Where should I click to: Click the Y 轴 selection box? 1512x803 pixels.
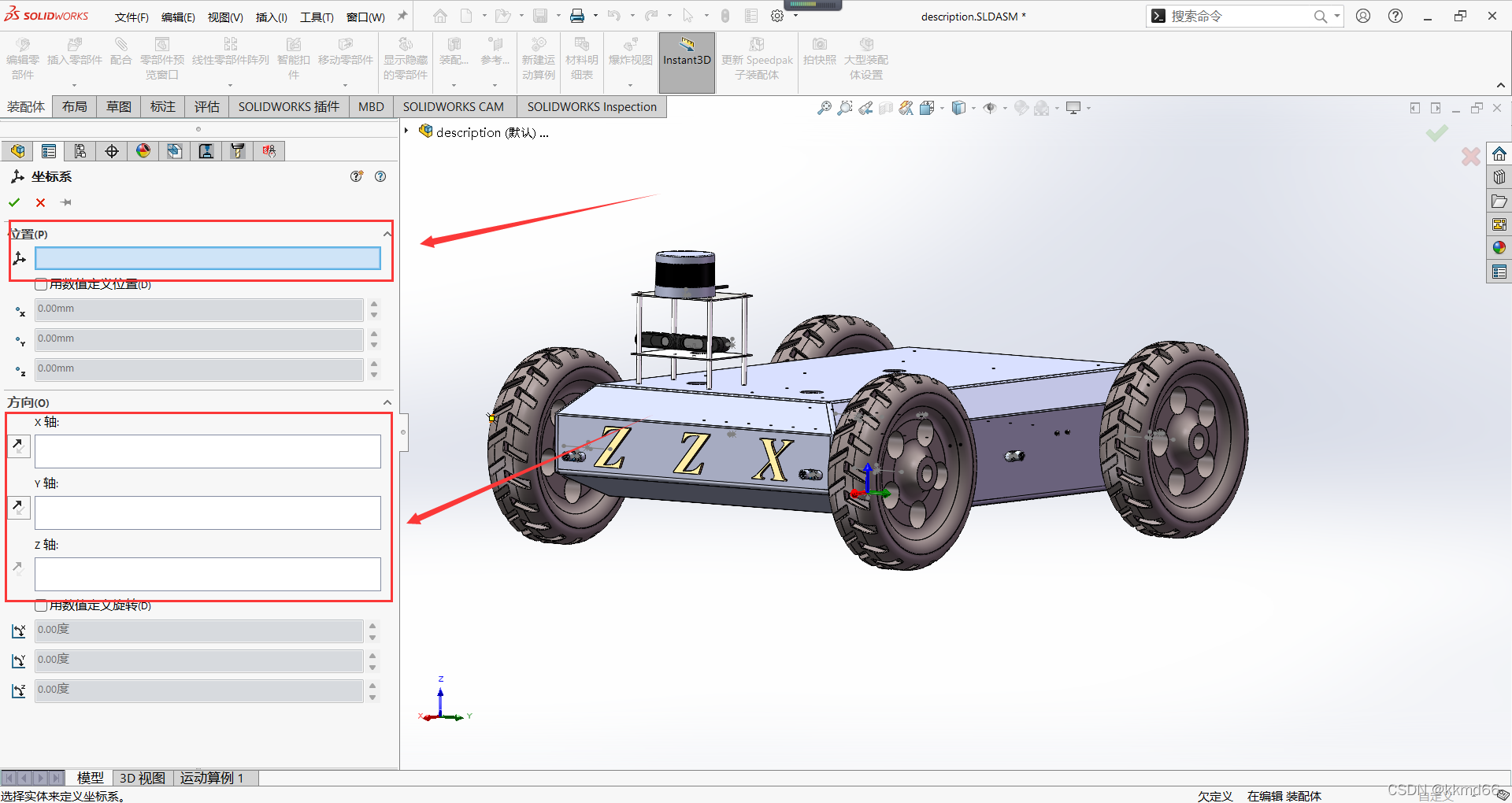click(208, 513)
